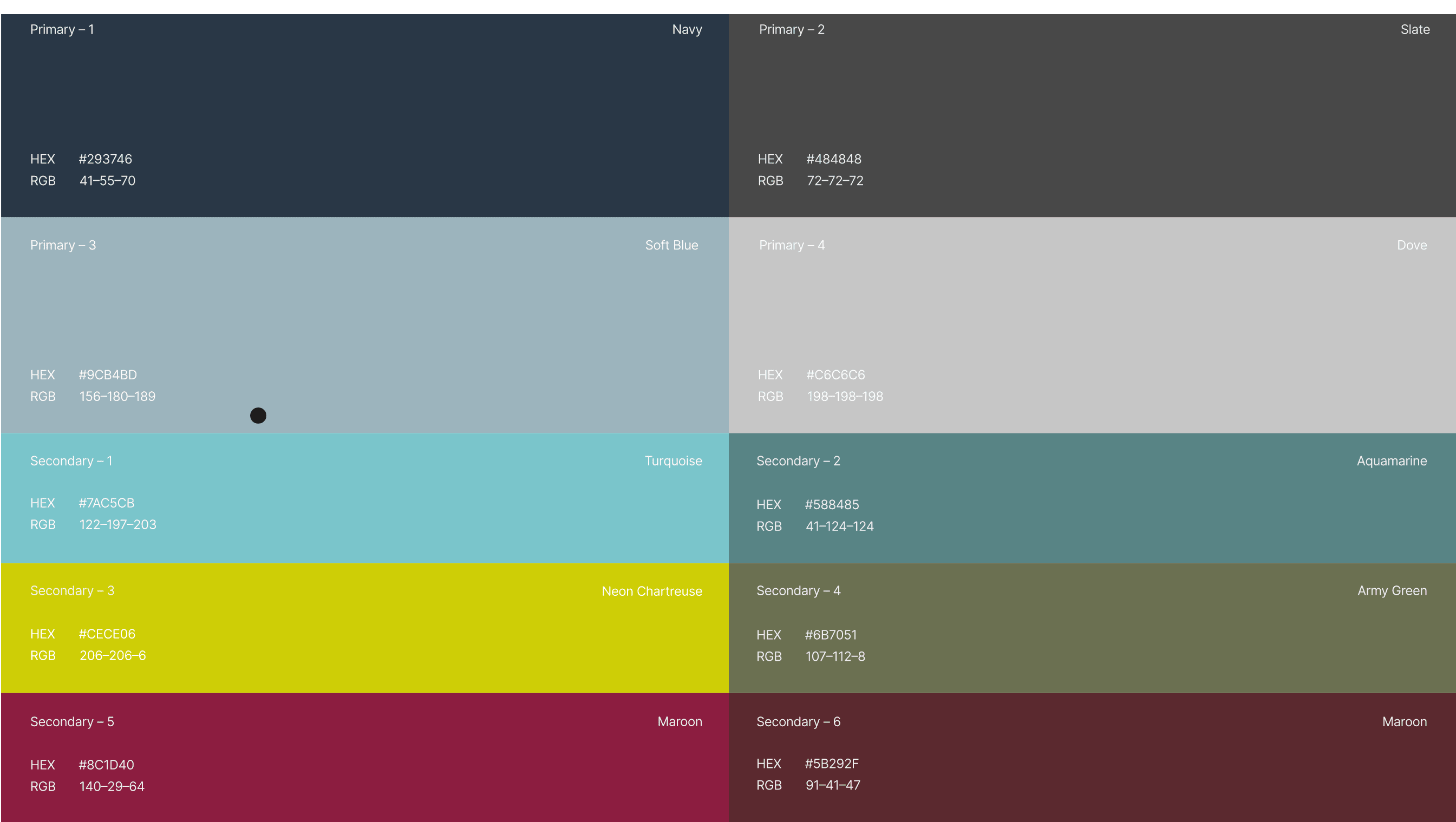Click the hex value #5B292F
The image size is (1456, 822).
pos(832,765)
